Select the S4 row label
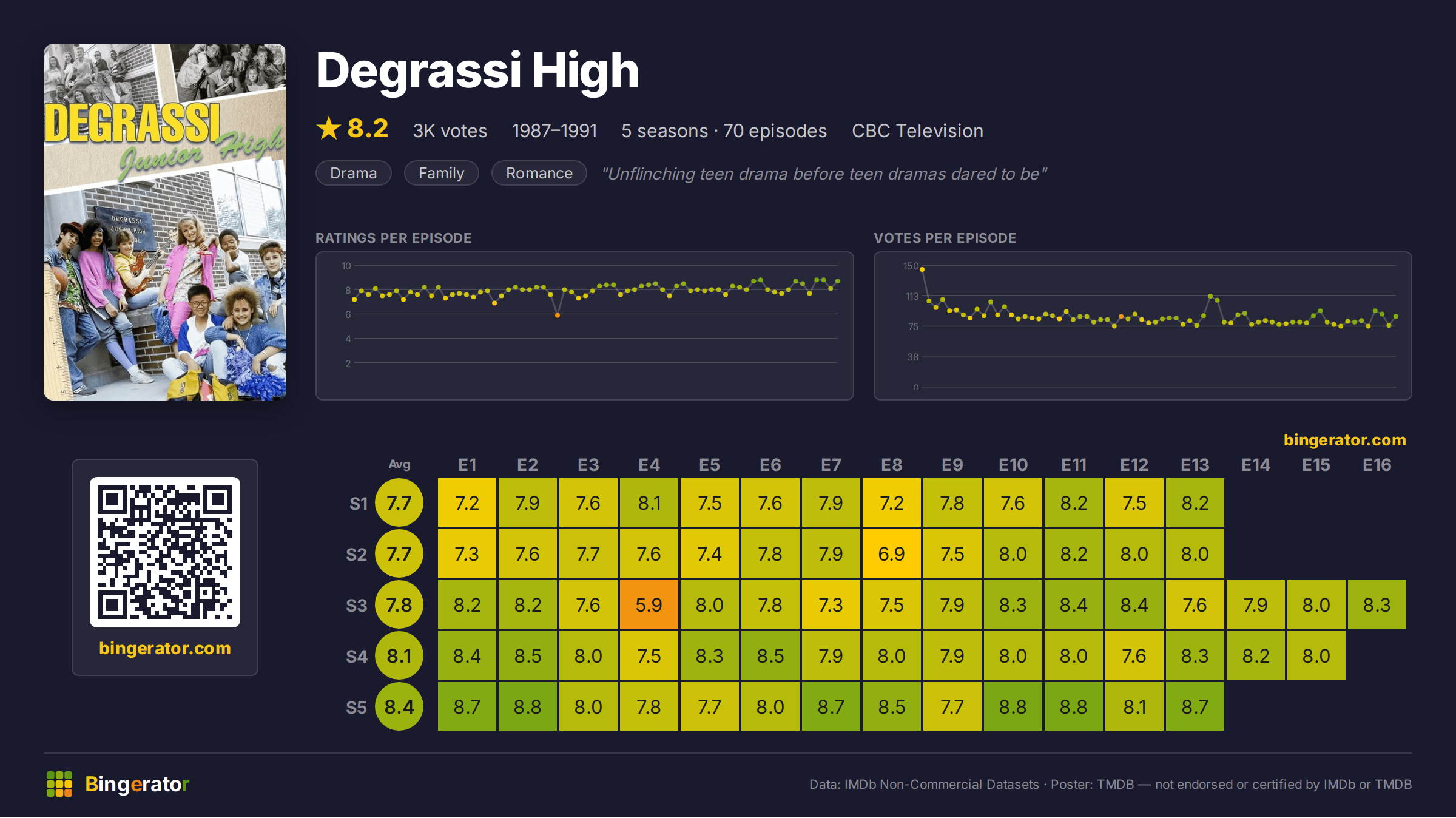This screenshot has width=1456, height=818. pos(357,657)
